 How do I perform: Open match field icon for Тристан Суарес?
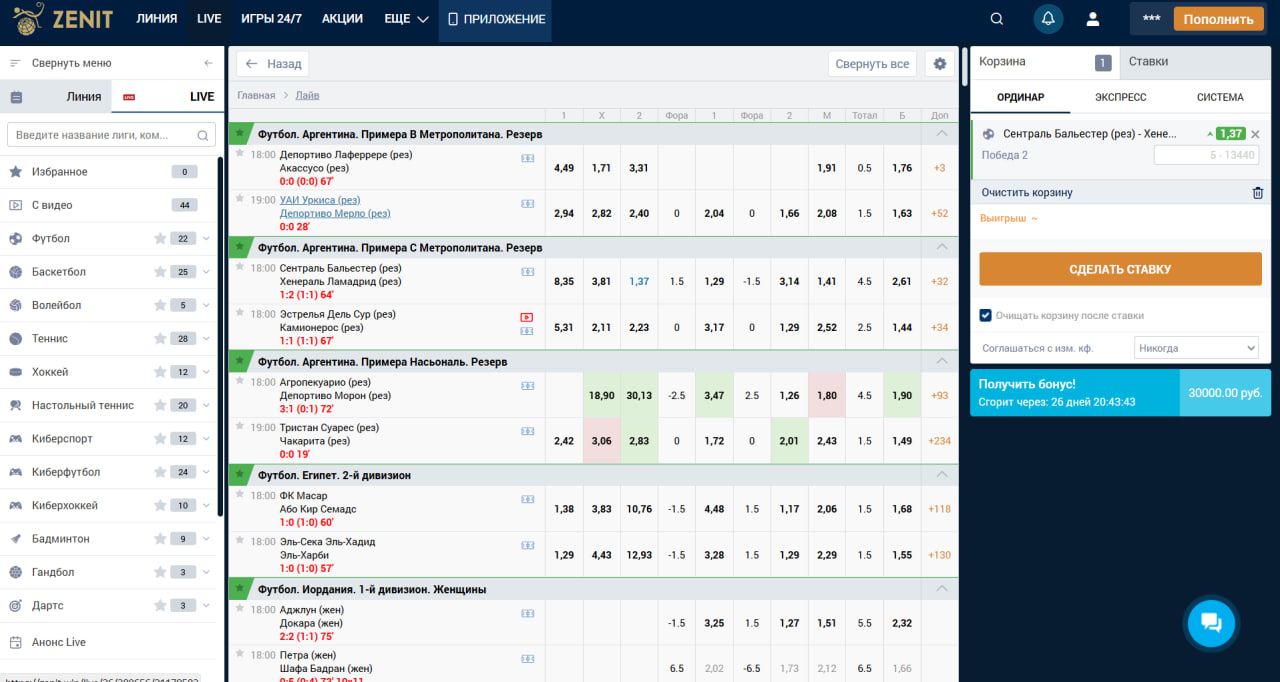coord(527,431)
